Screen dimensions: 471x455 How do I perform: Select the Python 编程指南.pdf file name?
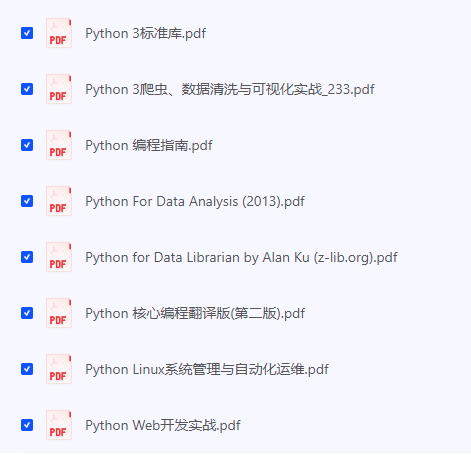tap(149, 145)
